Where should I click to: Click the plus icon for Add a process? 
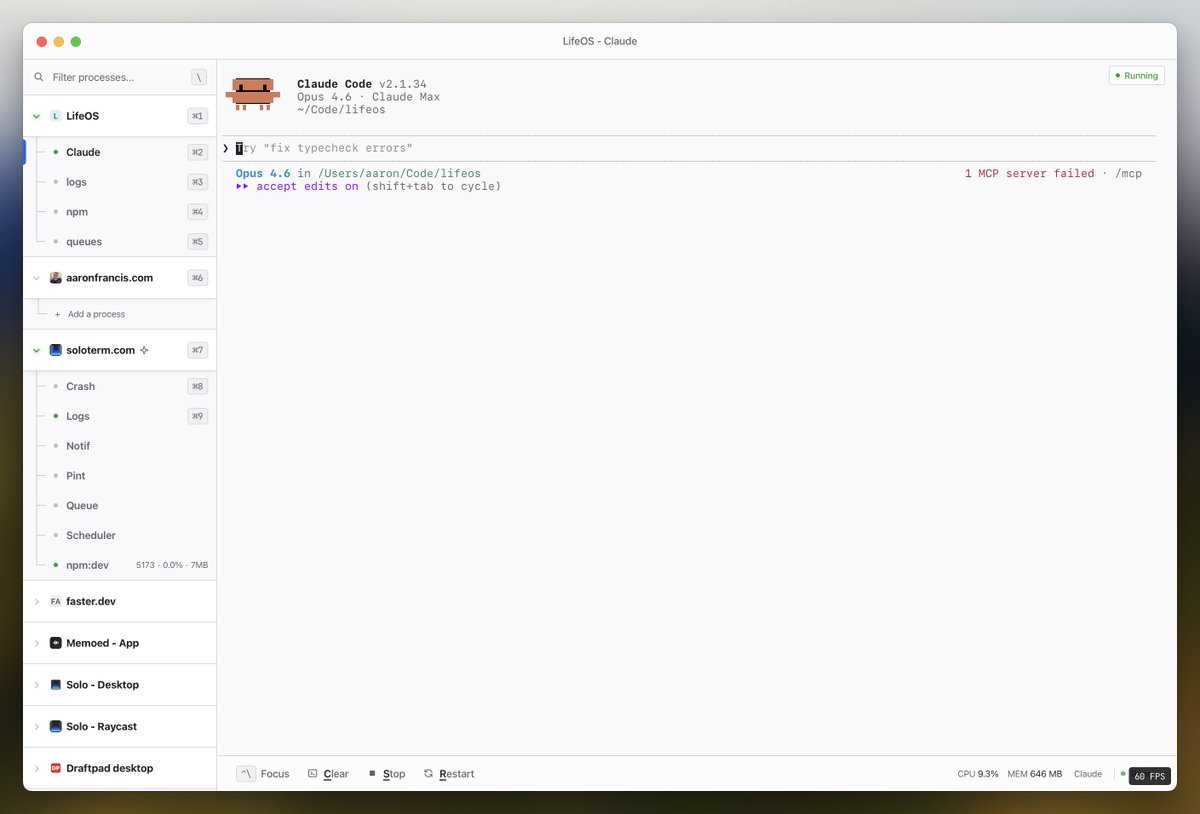[x=58, y=314]
